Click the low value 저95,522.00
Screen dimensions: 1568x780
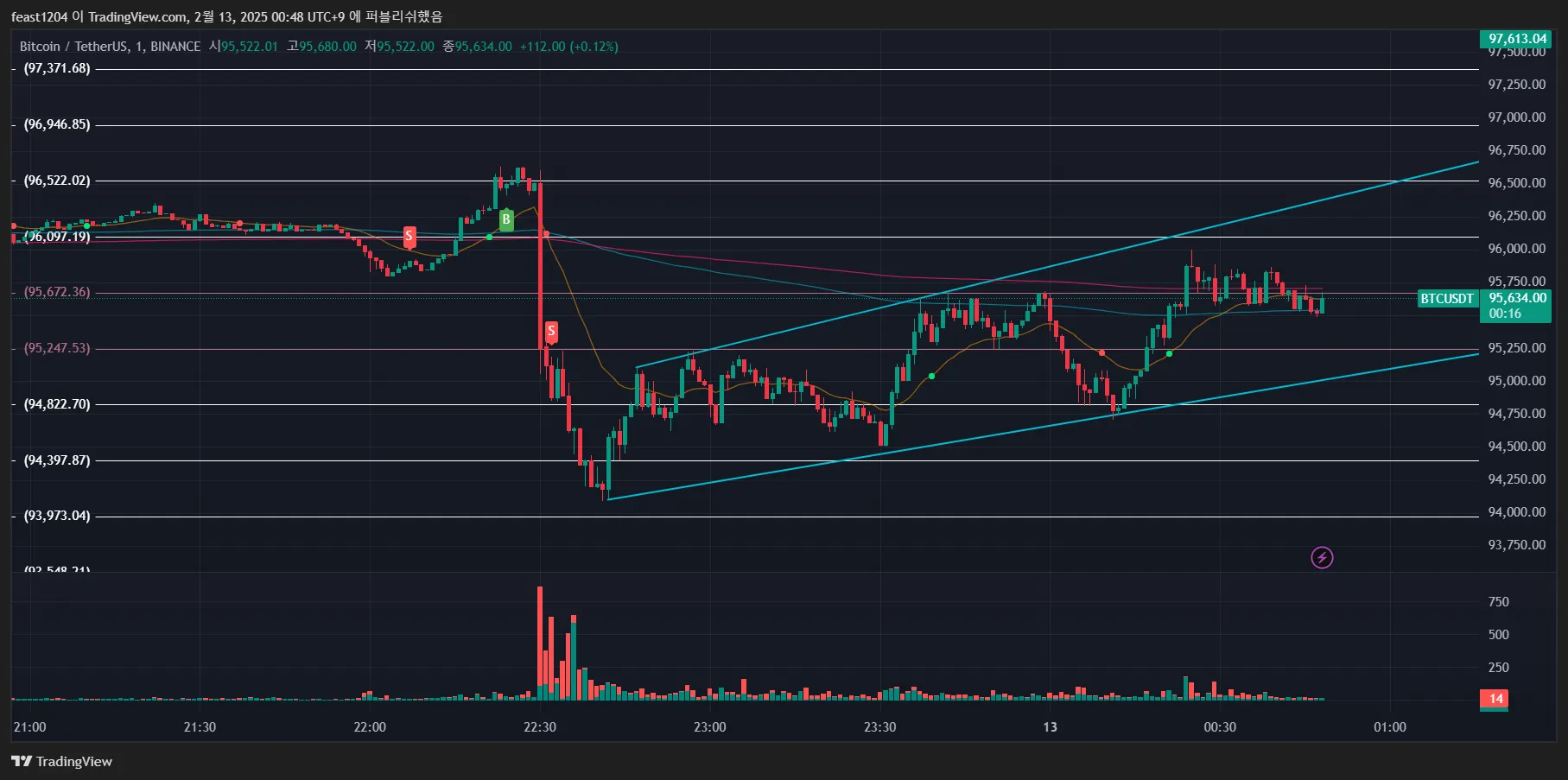tap(399, 47)
